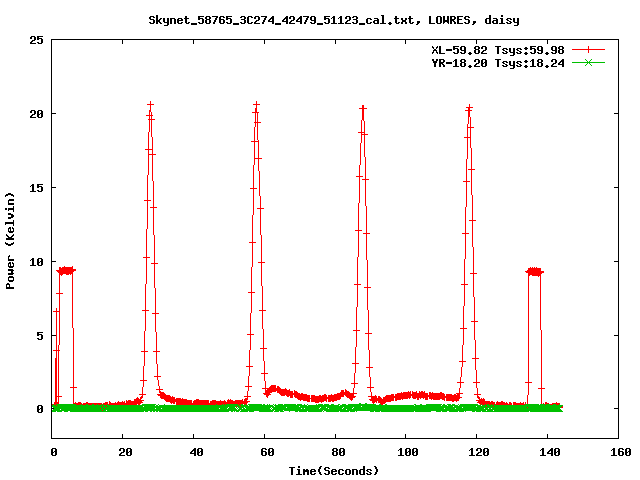The width and height of the screenshot is (640, 480).
Task: Click x-axis tick label 40
Action: [196, 452]
